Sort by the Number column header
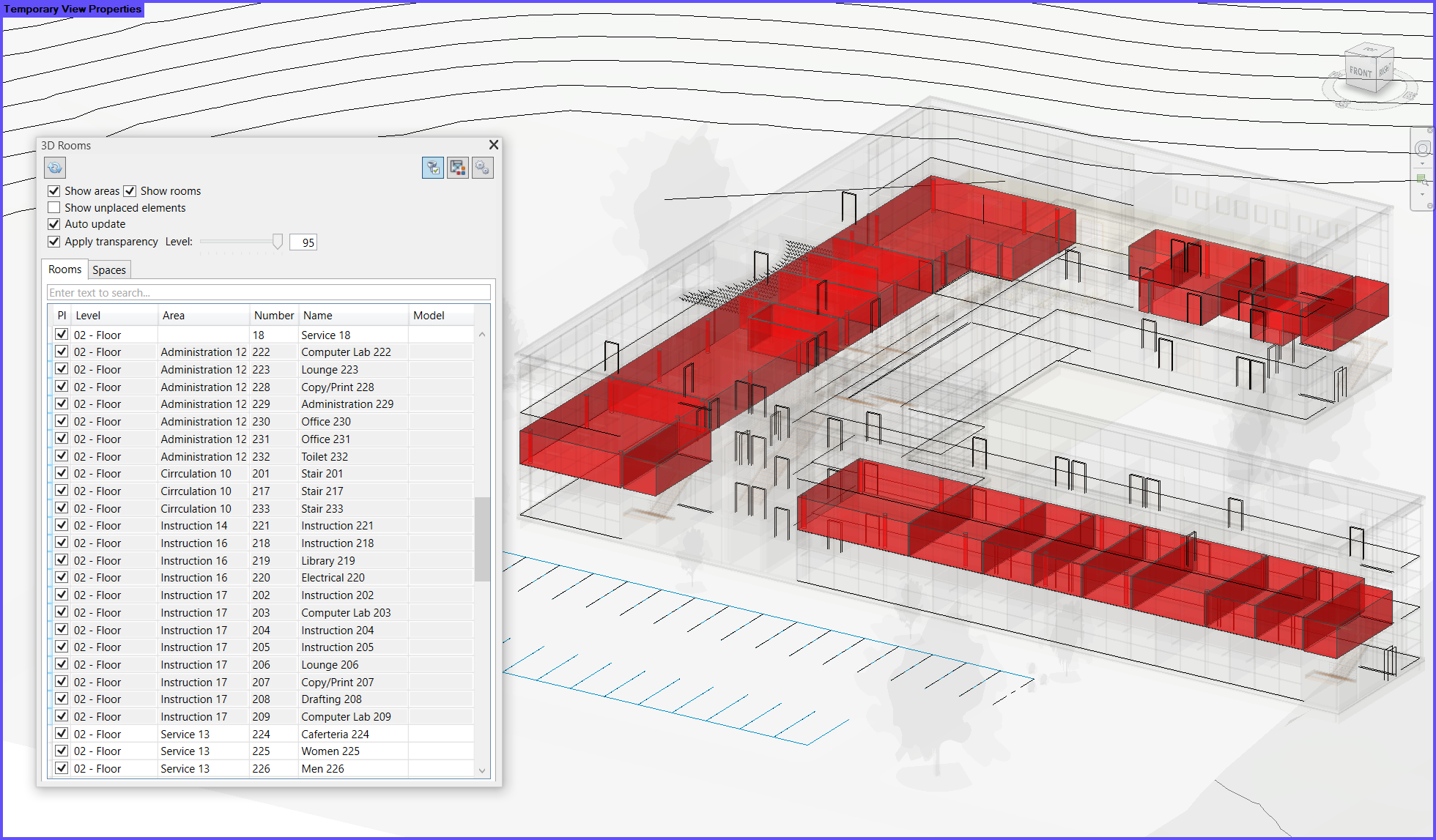1436x840 pixels. click(273, 316)
